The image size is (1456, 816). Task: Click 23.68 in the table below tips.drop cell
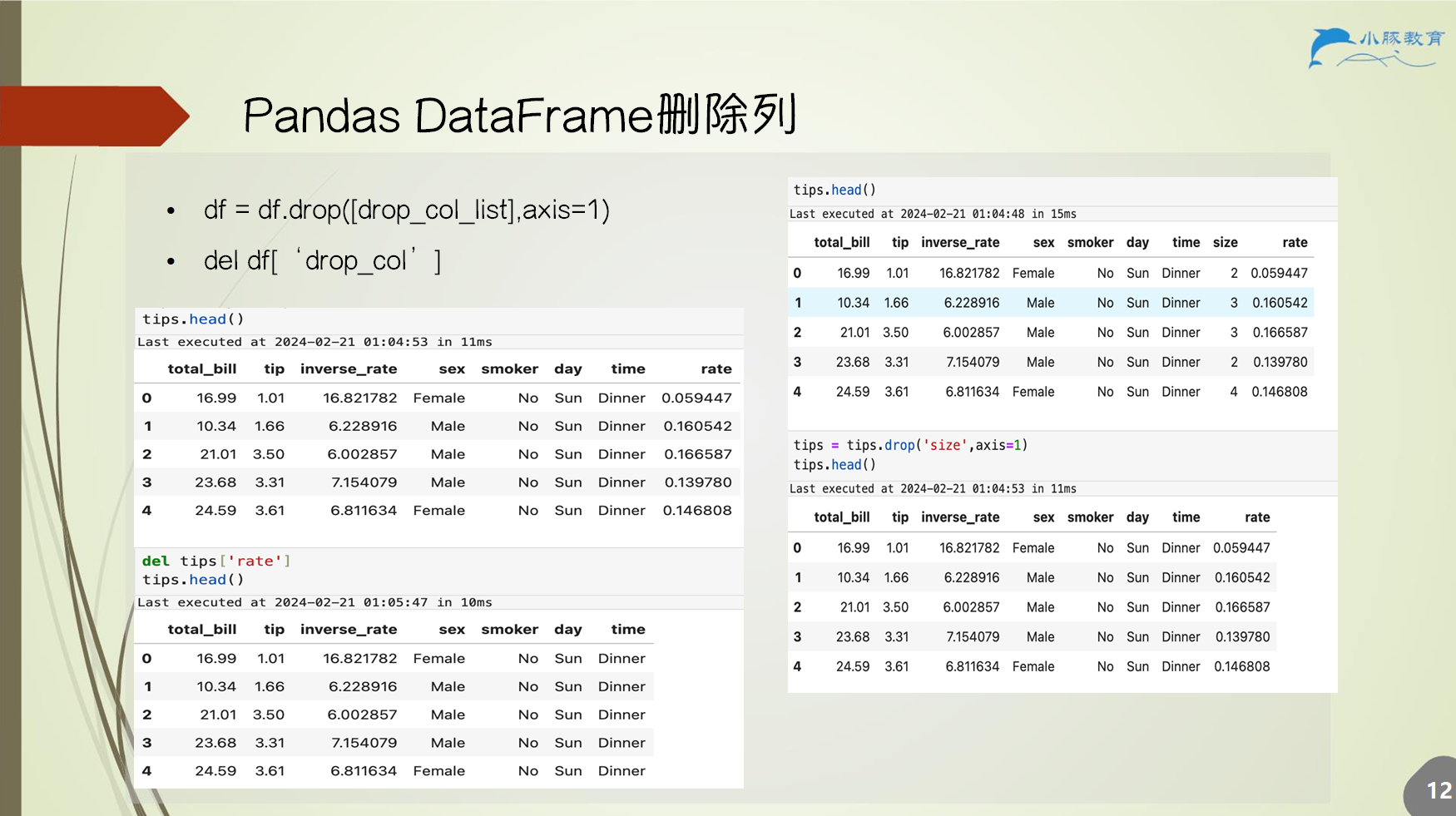[853, 637]
